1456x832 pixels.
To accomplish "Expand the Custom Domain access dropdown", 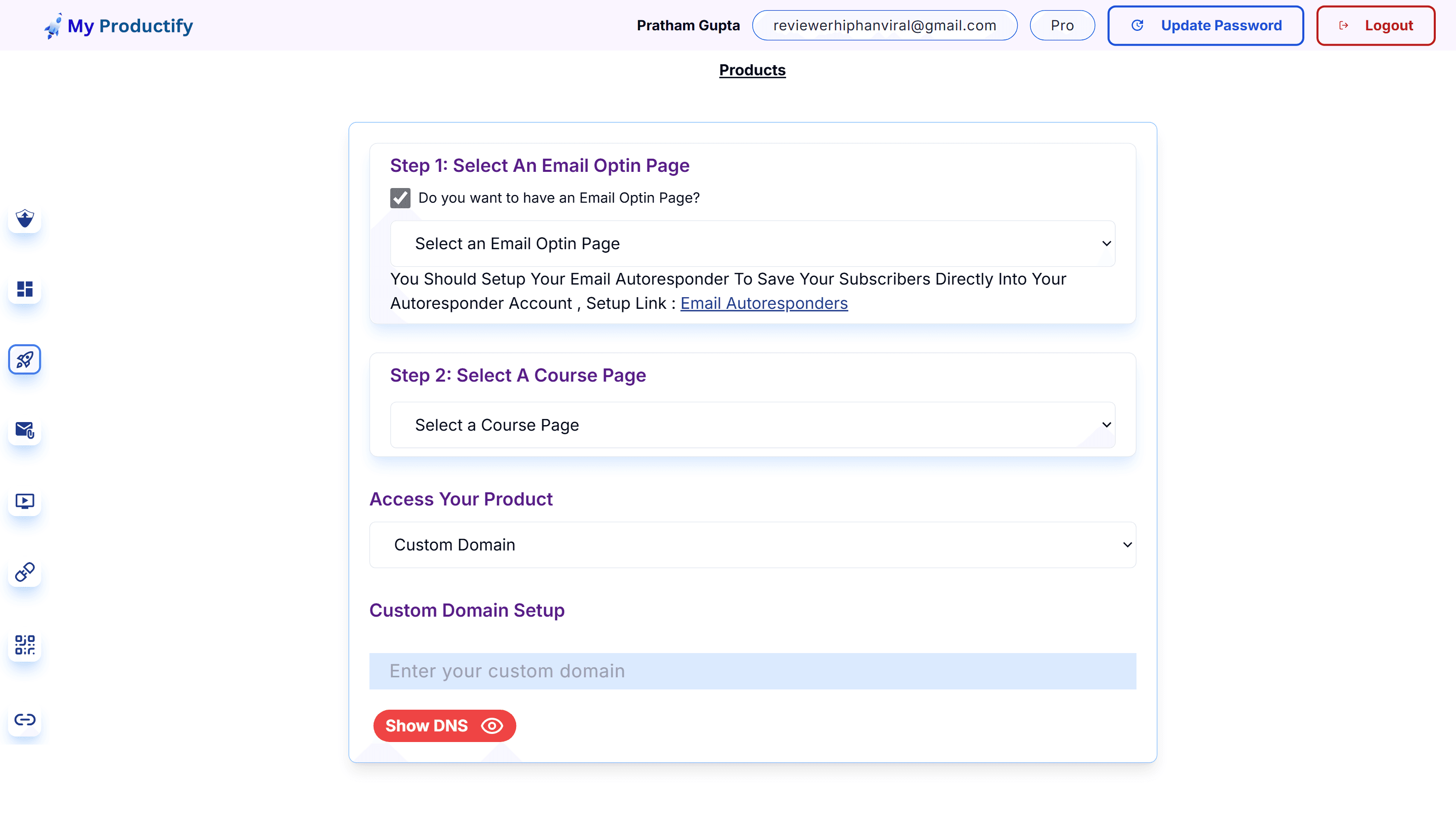I will coord(753,544).
